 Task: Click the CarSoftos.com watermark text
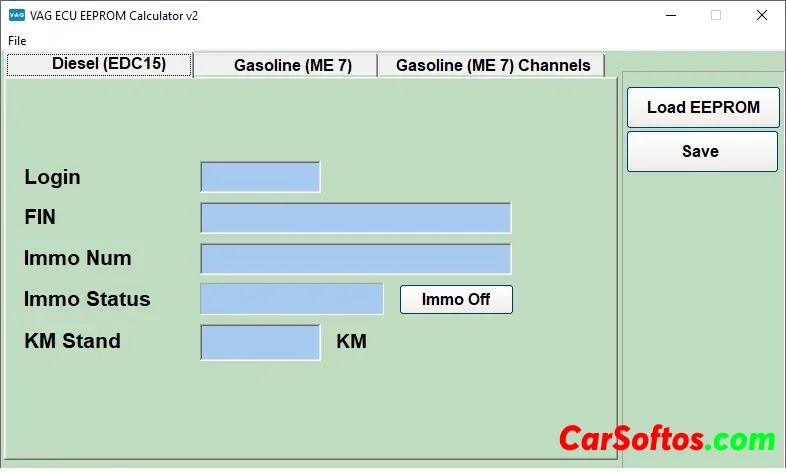click(666, 439)
